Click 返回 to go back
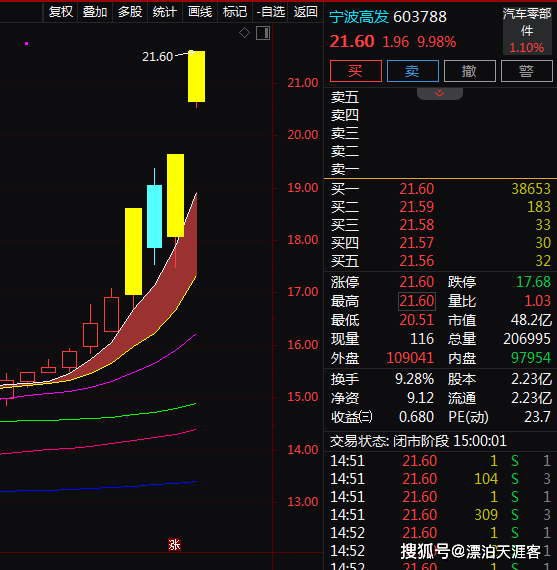This screenshot has width=557, height=570. [x=305, y=12]
